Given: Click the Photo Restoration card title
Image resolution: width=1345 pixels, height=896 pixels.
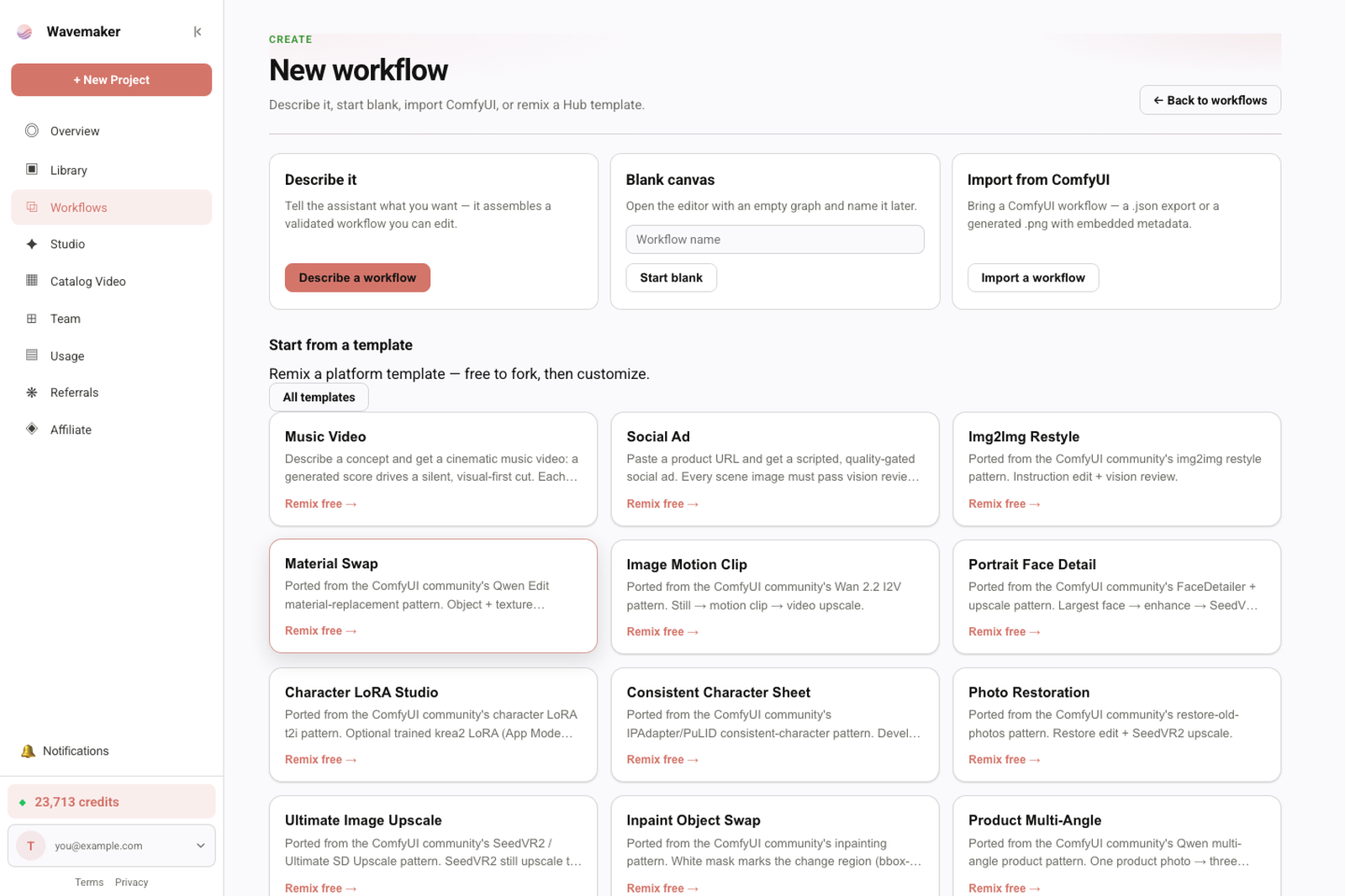Looking at the screenshot, I should 1029,692.
